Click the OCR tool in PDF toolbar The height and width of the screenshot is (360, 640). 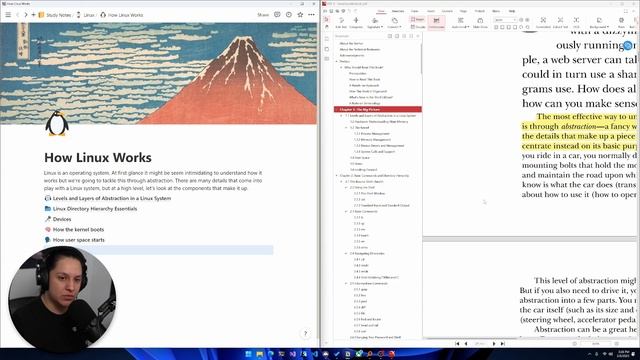[576, 22]
